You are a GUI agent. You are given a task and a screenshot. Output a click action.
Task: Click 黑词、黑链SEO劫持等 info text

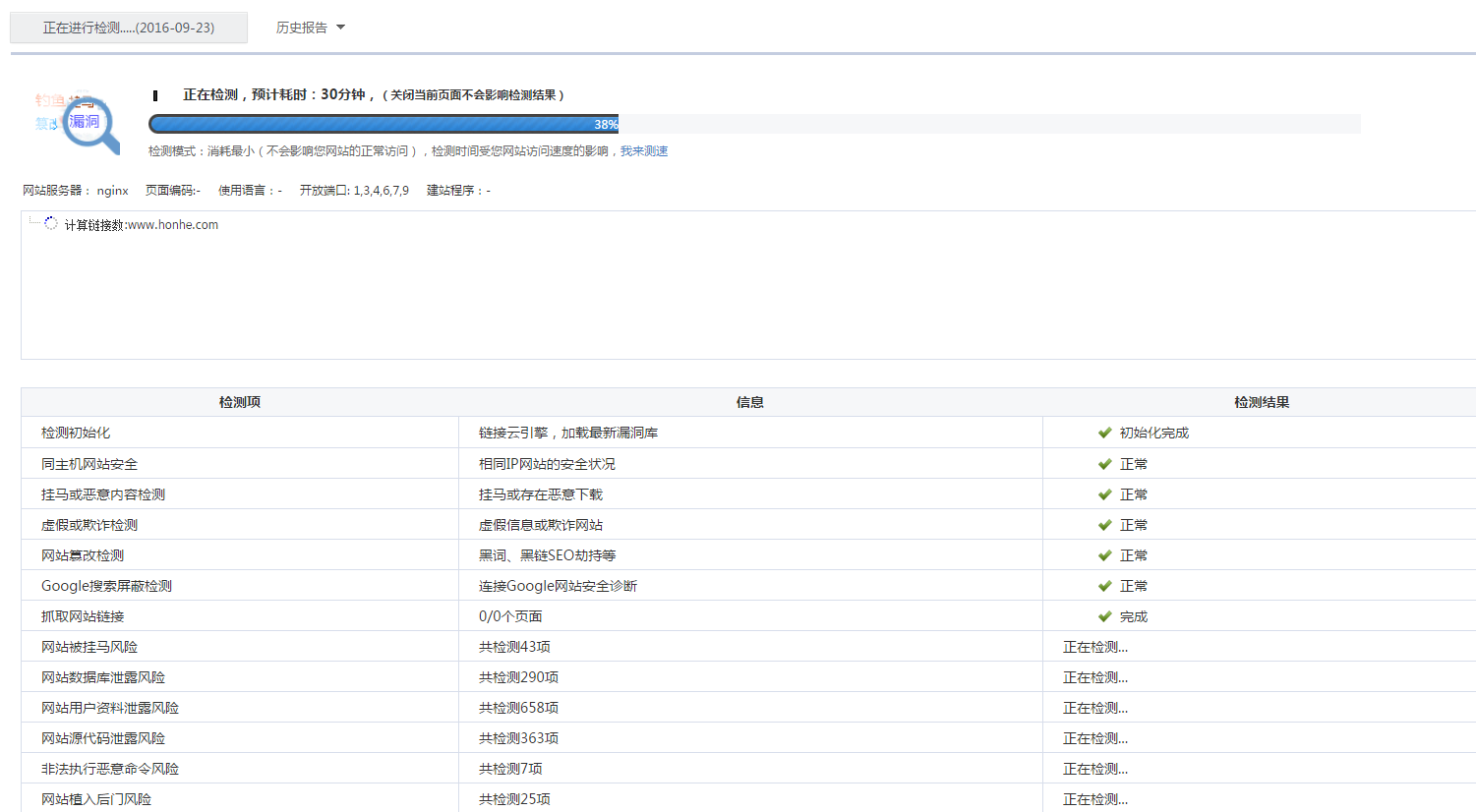(548, 555)
